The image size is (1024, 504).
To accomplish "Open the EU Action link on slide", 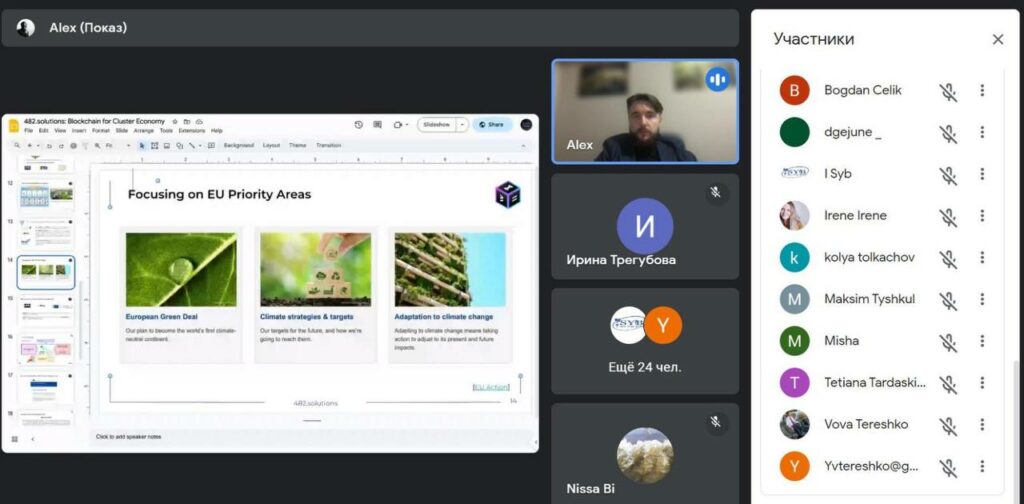I will point(491,387).
